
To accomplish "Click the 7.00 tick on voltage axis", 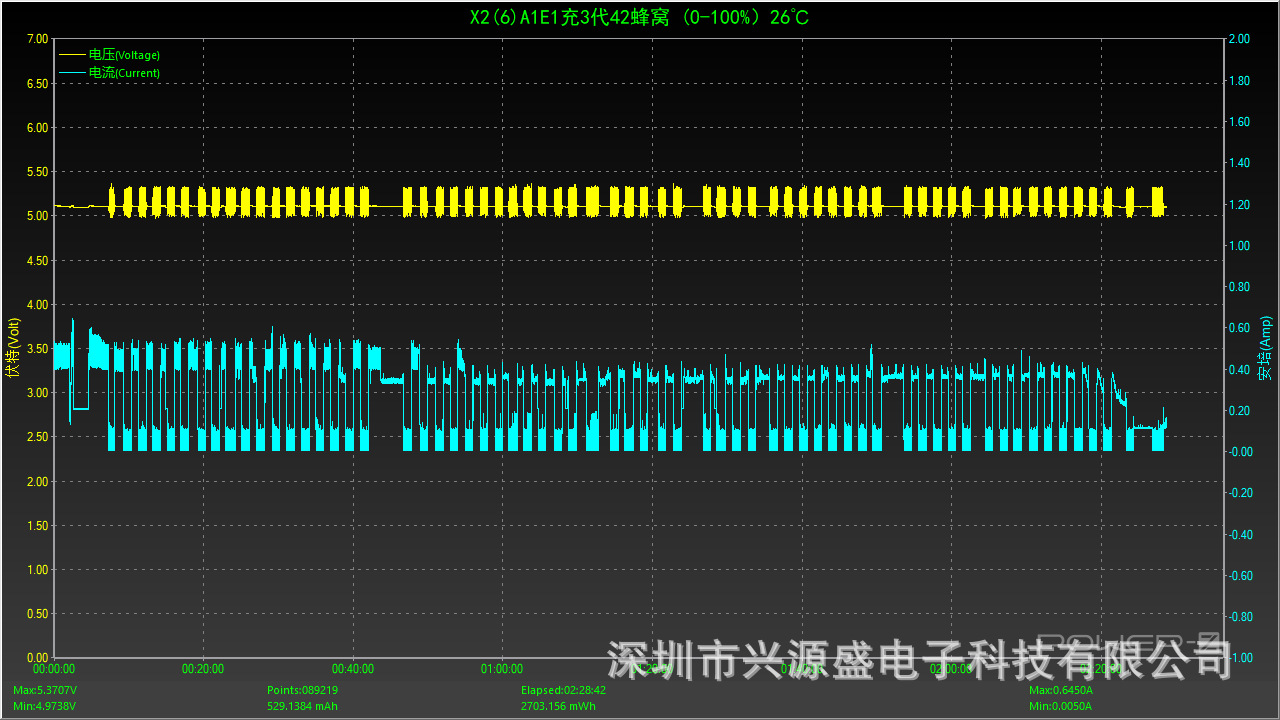I will coord(36,39).
